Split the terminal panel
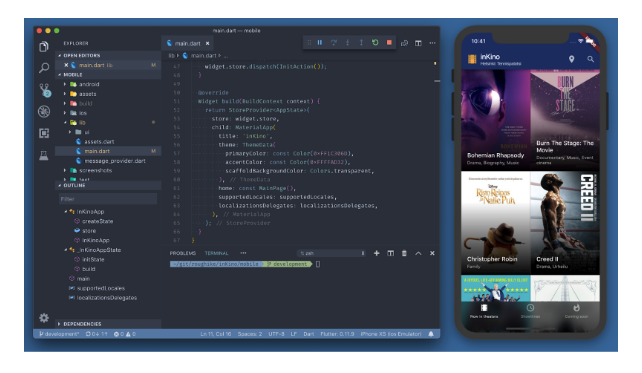 pos(391,253)
